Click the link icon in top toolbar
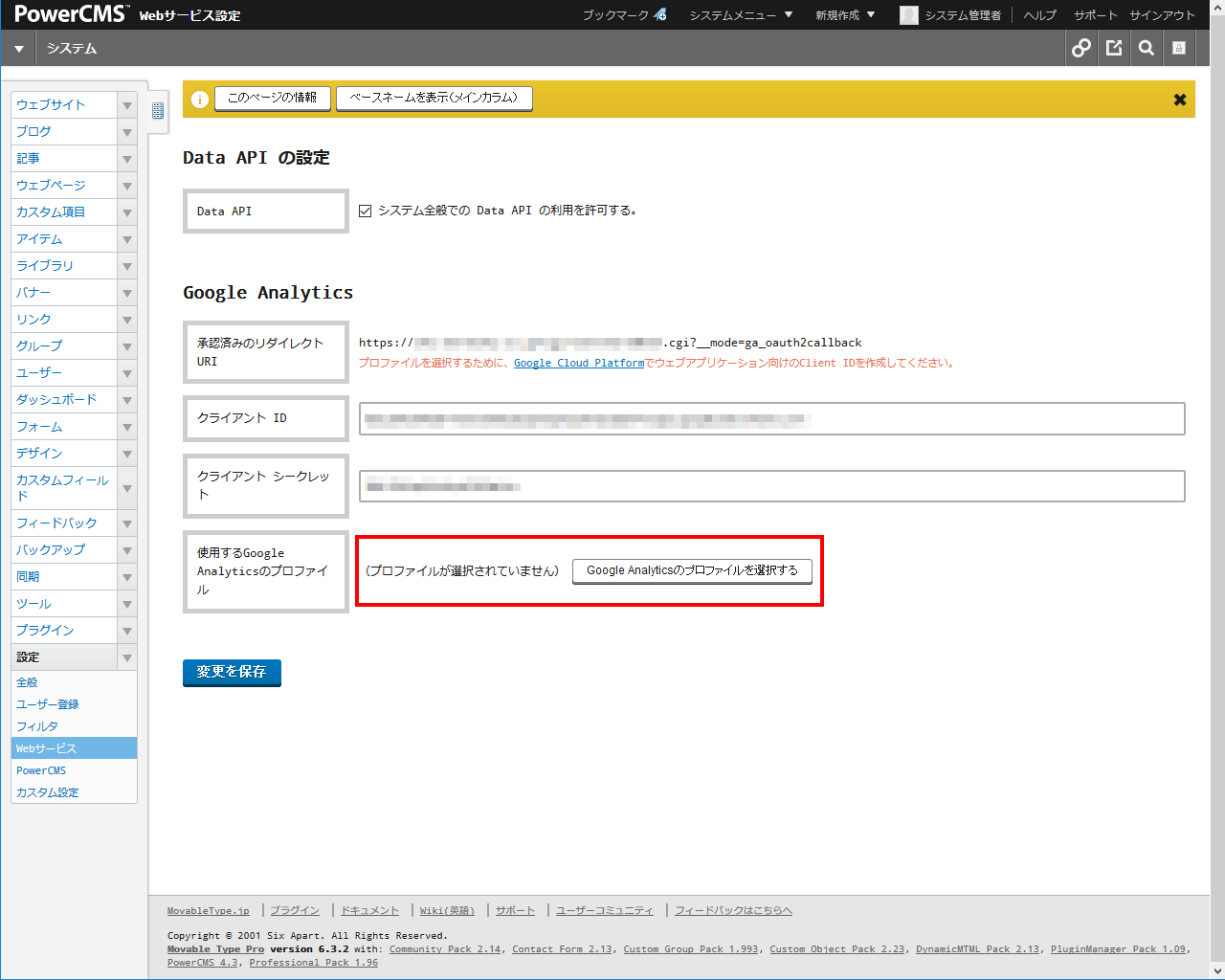The image size is (1225, 980). (1081, 48)
